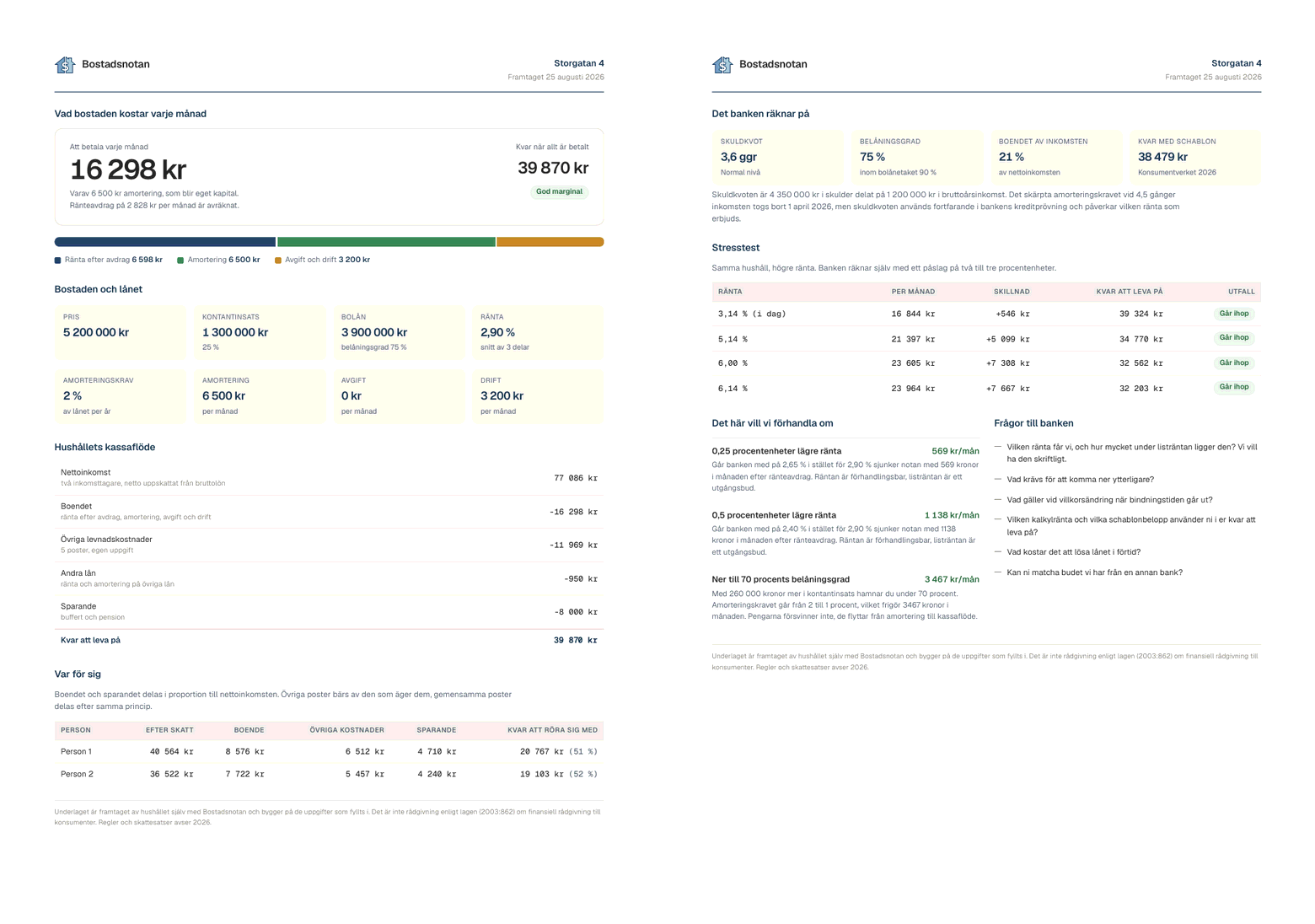Click Går ihop badge in the 3,14 % row
The width and height of the screenshot is (1315, 924).
click(1234, 314)
